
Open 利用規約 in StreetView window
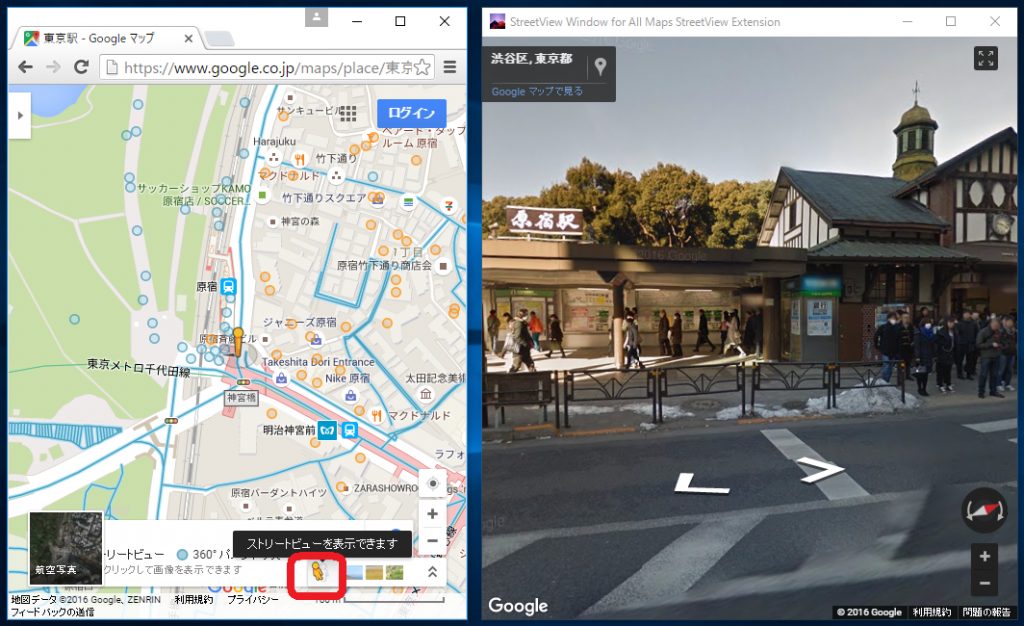931,612
